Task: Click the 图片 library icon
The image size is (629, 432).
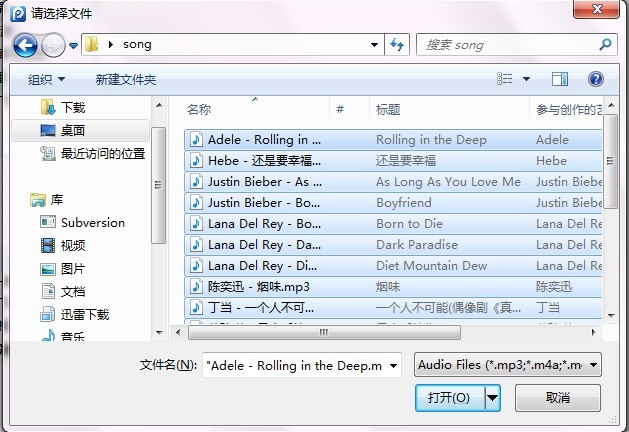Action: (x=48, y=269)
